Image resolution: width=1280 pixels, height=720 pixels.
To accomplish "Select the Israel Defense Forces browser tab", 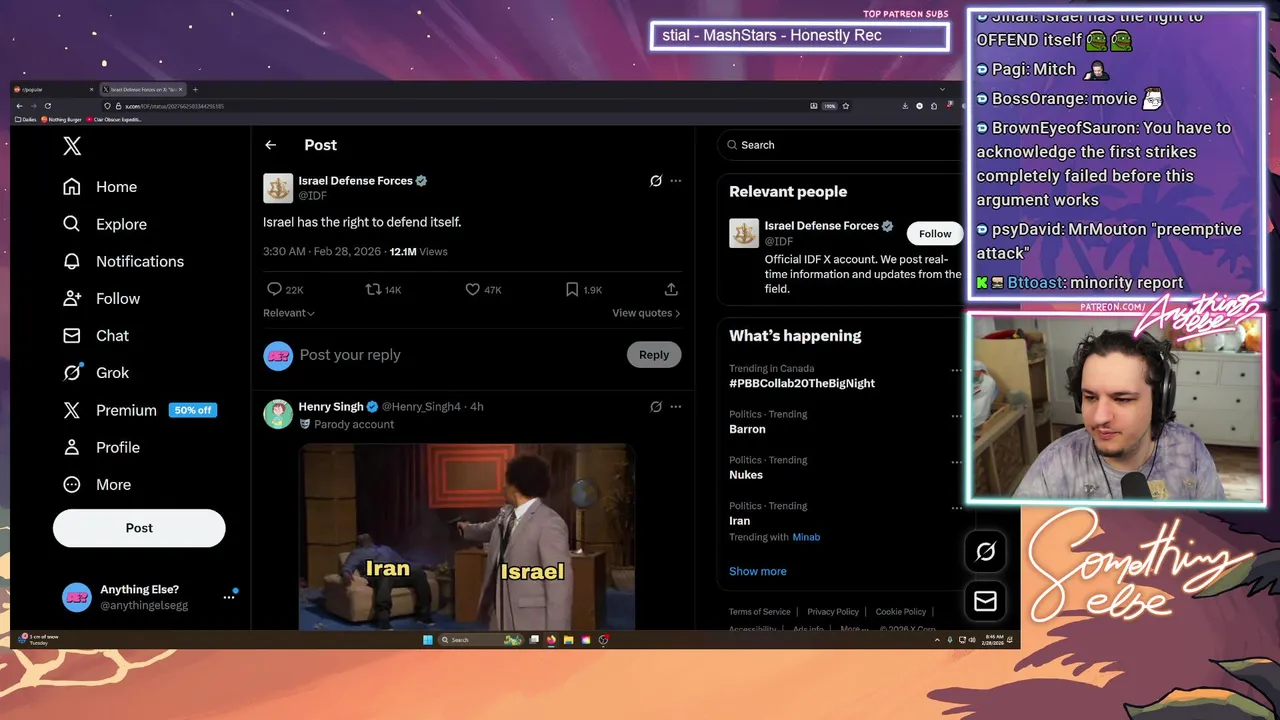I will (x=143, y=90).
